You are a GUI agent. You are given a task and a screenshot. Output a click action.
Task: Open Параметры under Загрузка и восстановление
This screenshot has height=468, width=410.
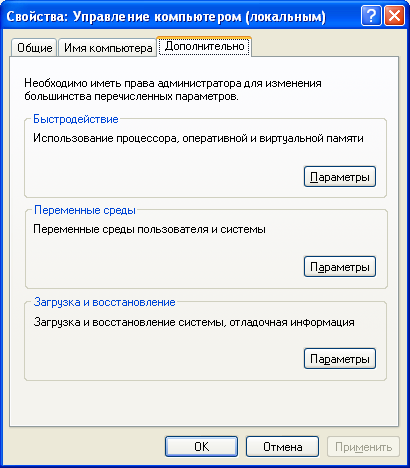coord(340,359)
